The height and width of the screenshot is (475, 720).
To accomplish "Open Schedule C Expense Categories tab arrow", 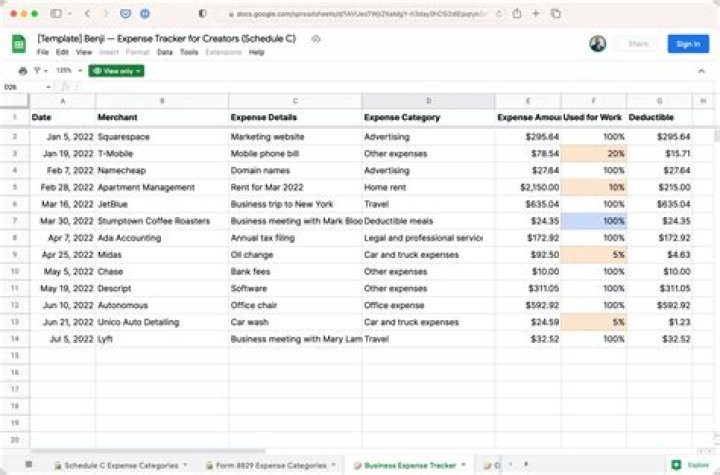I will click(187, 465).
